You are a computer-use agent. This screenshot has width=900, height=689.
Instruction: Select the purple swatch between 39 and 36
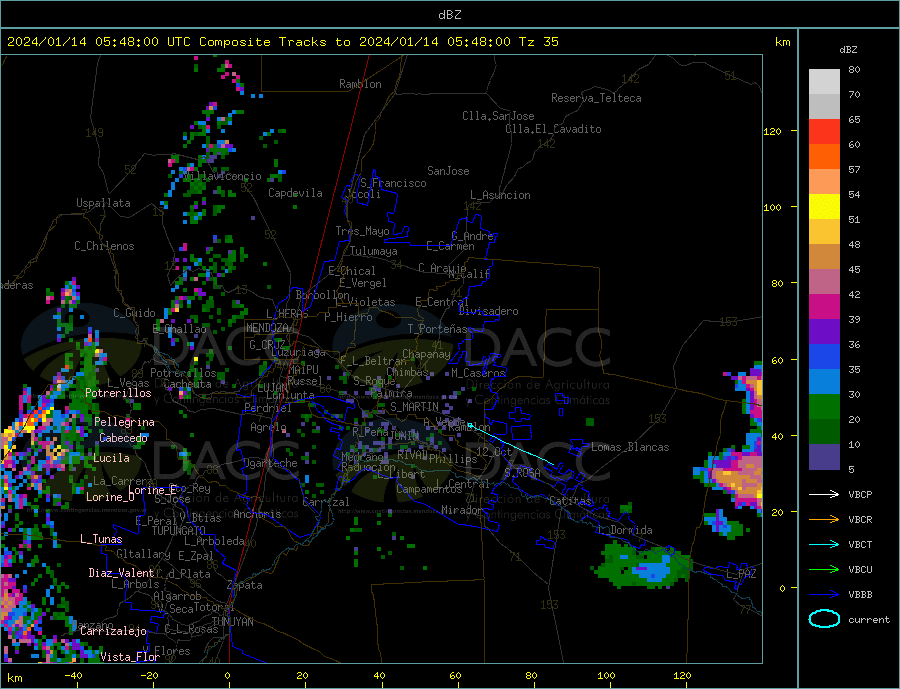pyautogui.click(x=824, y=332)
